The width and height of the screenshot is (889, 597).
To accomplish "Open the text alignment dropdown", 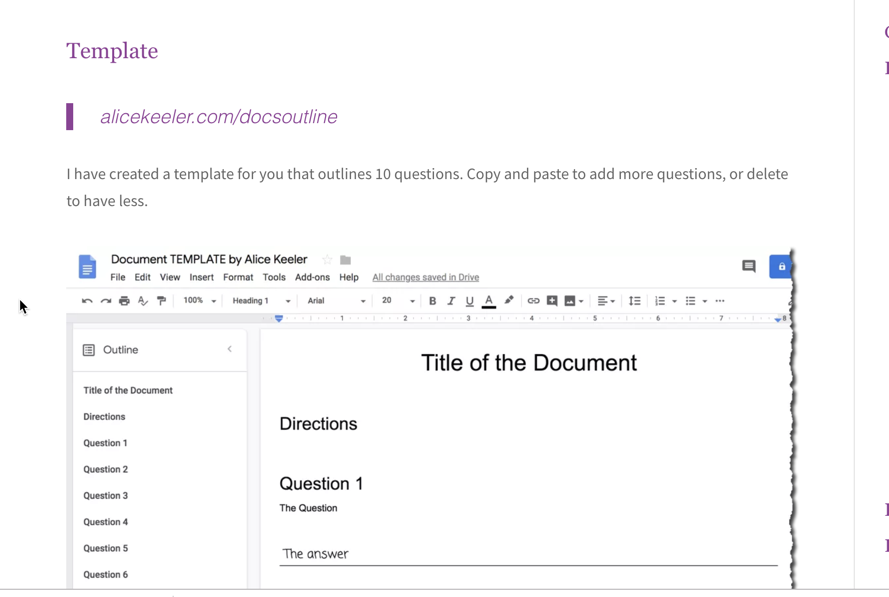I will [x=606, y=301].
